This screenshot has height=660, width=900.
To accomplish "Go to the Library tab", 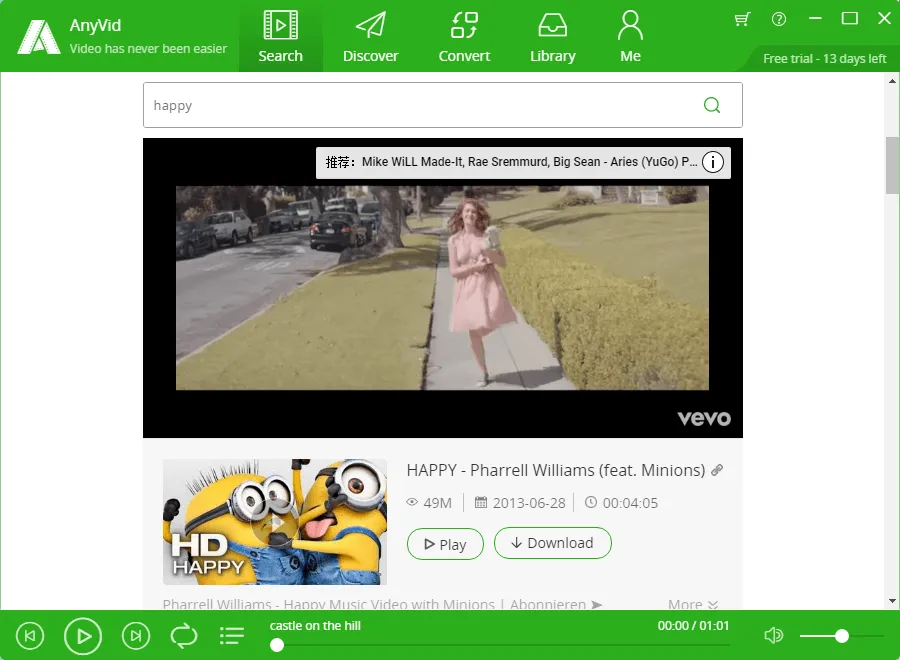I will tap(552, 36).
